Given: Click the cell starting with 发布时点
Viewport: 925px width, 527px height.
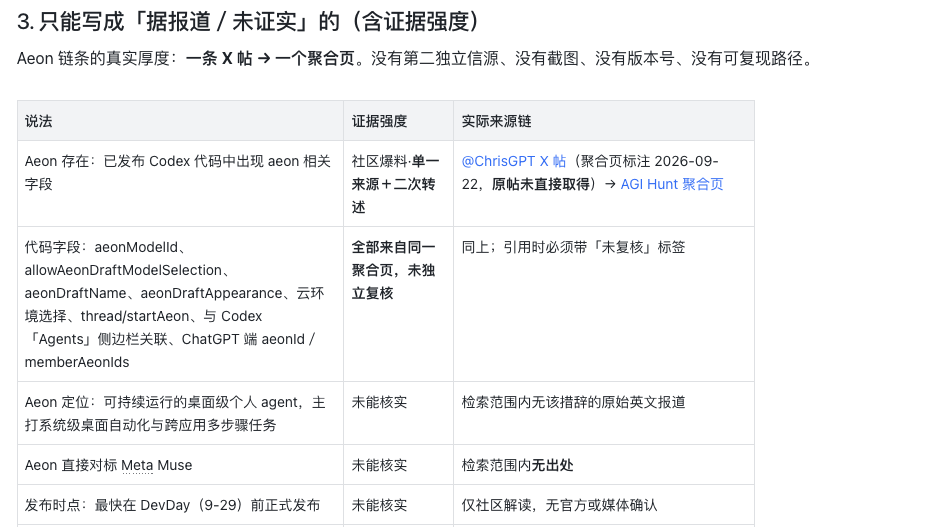Looking at the screenshot, I should click(x=181, y=505).
